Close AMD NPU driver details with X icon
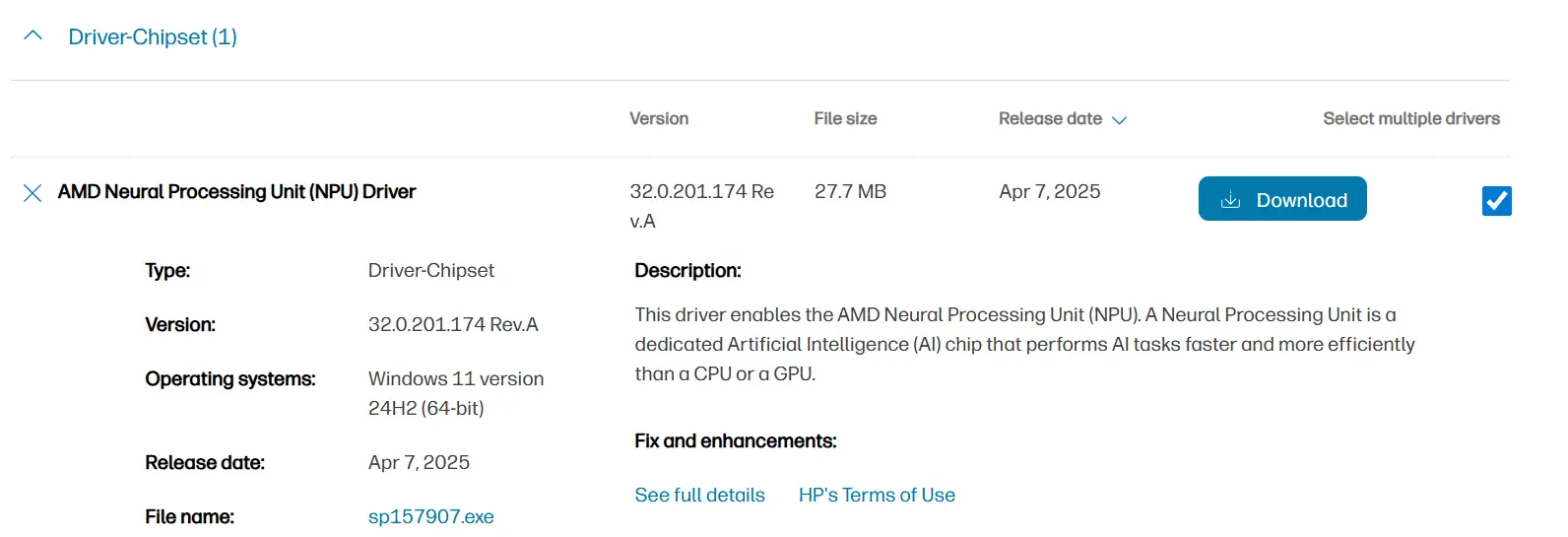The height and width of the screenshot is (537, 1568). tap(33, 193)
